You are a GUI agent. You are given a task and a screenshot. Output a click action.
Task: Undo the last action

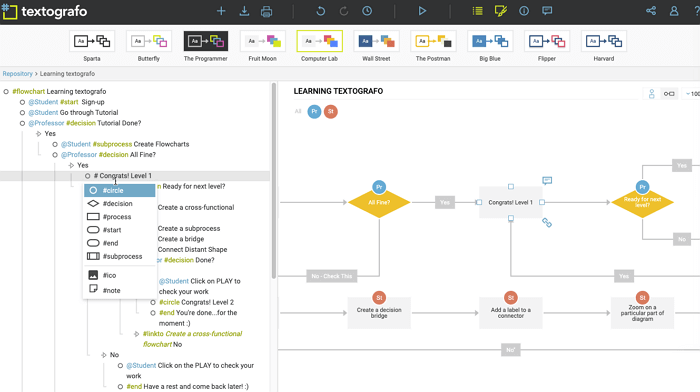click(x=321, y=11)
